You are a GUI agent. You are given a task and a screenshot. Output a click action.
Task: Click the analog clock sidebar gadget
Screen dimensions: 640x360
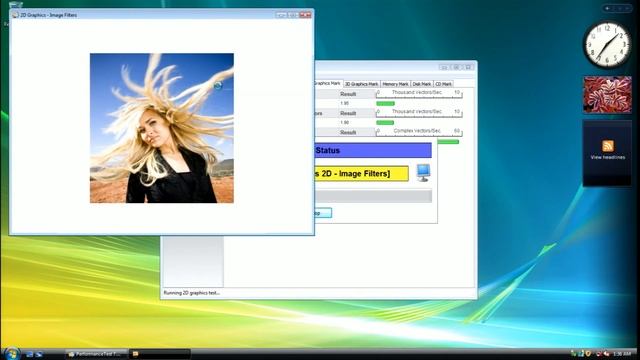607,45
